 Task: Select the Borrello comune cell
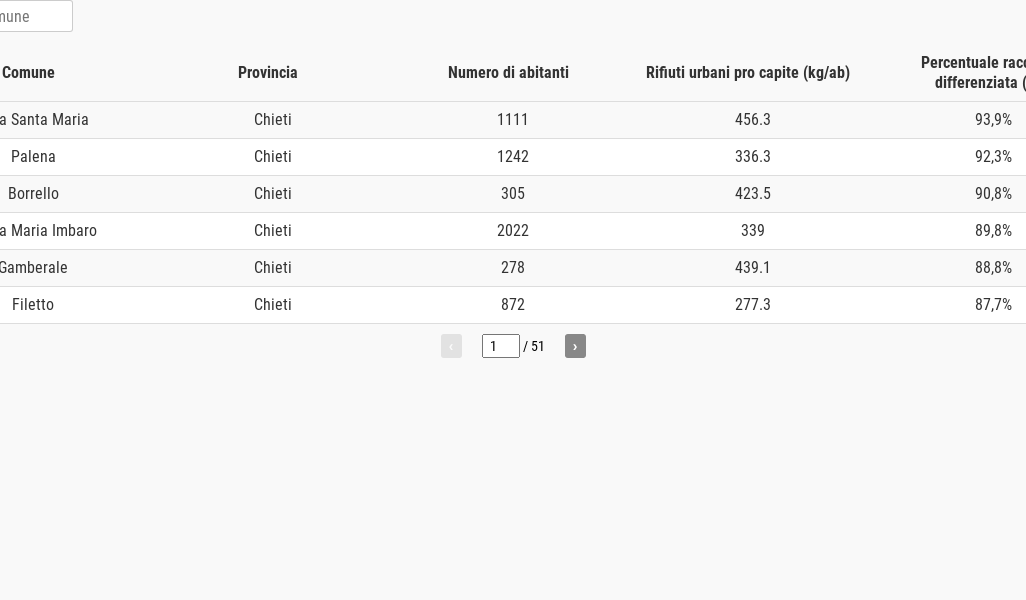[x=33, y=194]
